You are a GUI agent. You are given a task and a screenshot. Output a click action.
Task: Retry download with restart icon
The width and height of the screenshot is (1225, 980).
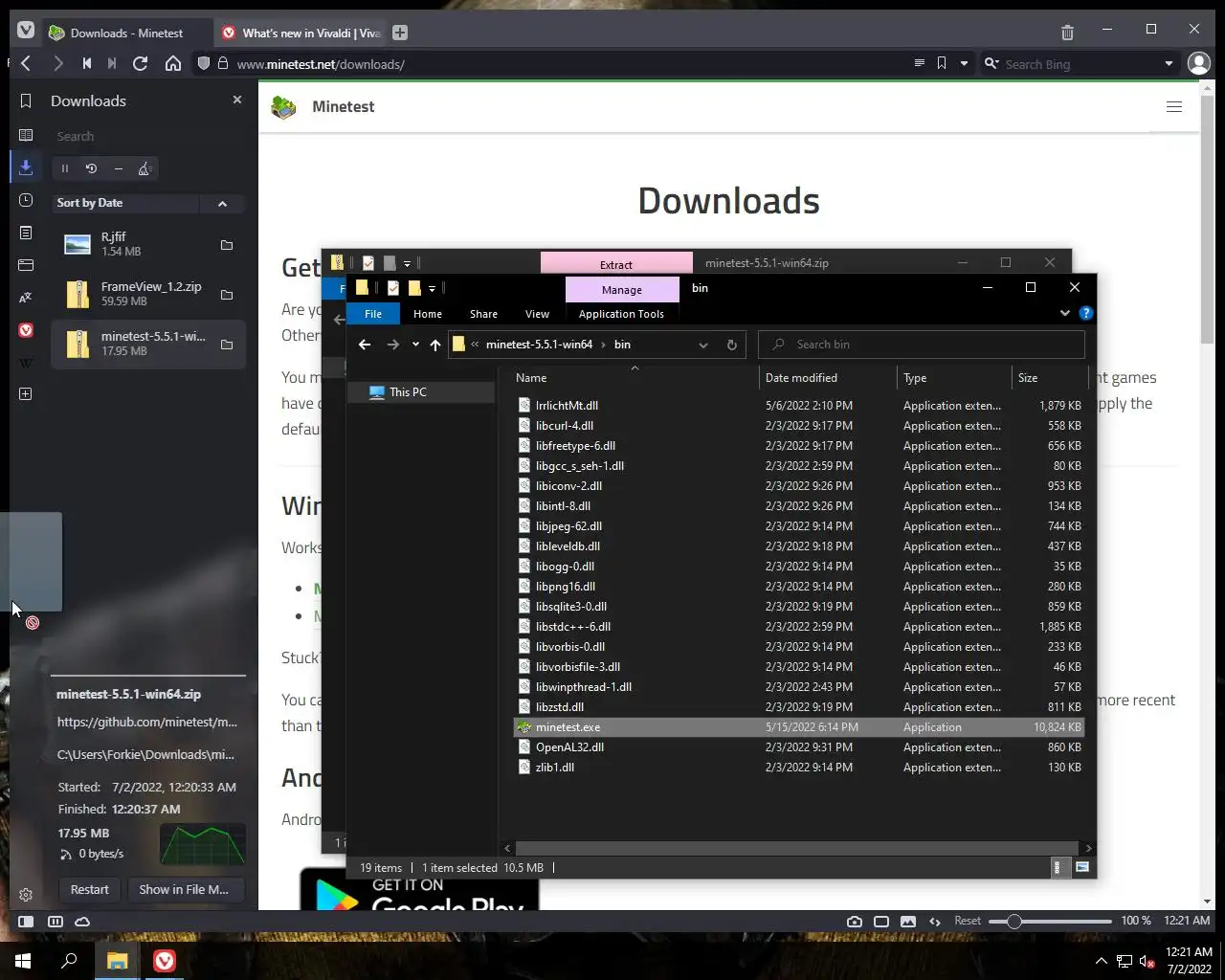[x=92, y=168]
